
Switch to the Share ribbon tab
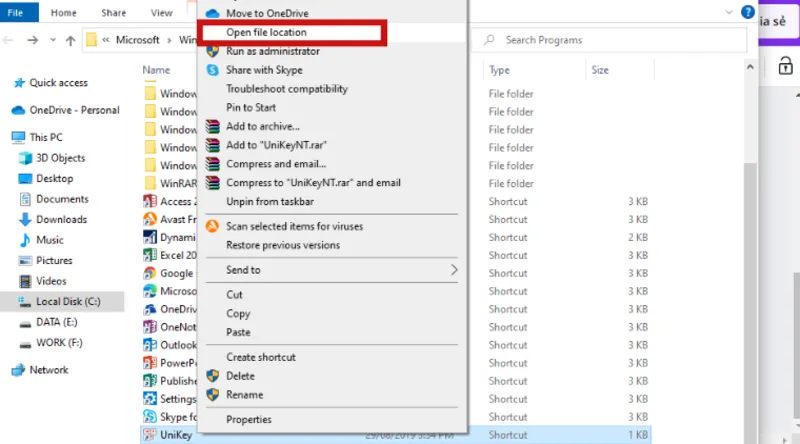113,13
